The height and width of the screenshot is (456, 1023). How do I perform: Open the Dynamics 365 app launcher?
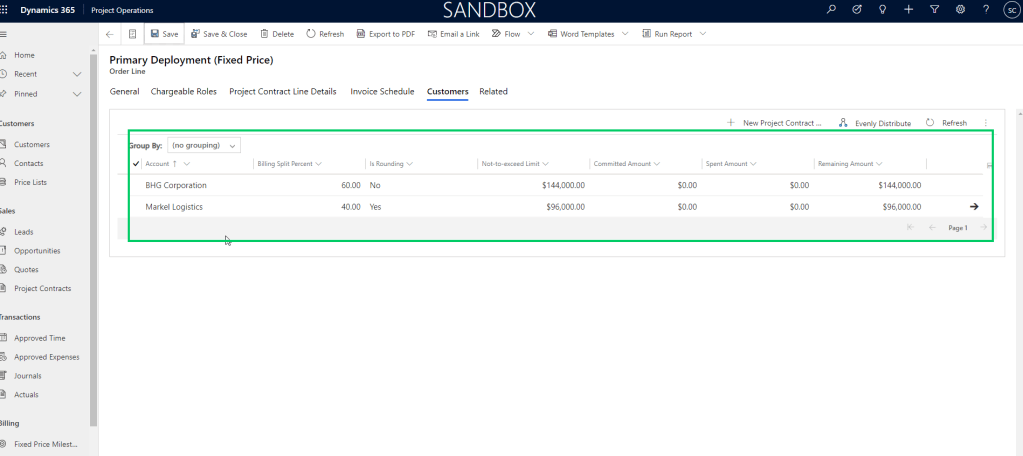(x=6, y=10)
